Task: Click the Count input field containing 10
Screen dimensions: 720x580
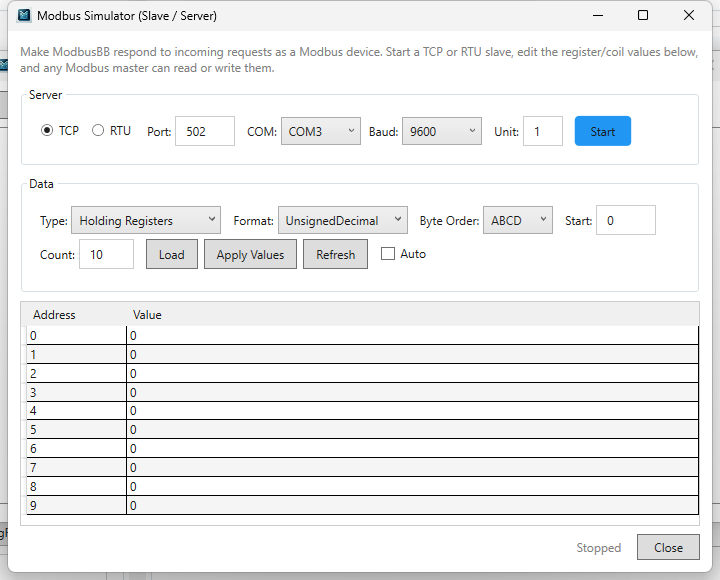Action: point(107,254)
